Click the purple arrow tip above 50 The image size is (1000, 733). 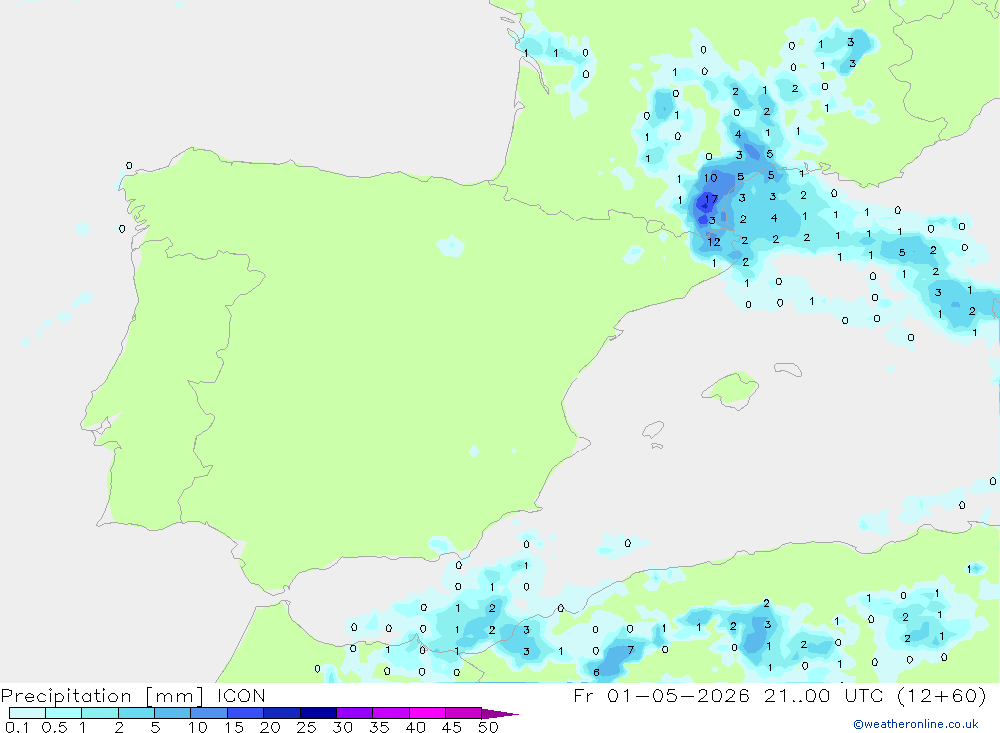[x=499, y=714]
